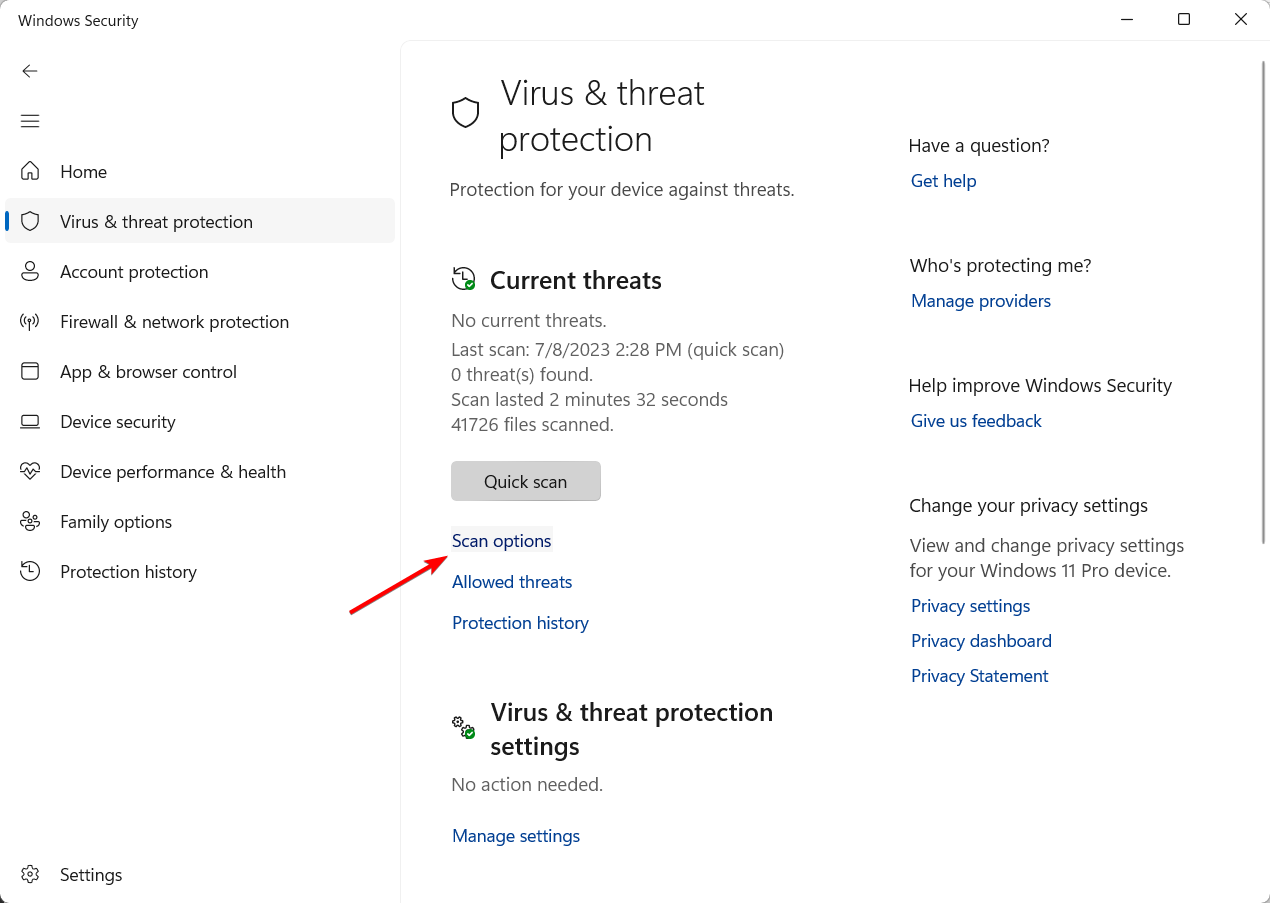Open the Settings gear icon
The height and width of the screenshot is (903, 1270).
30,874
